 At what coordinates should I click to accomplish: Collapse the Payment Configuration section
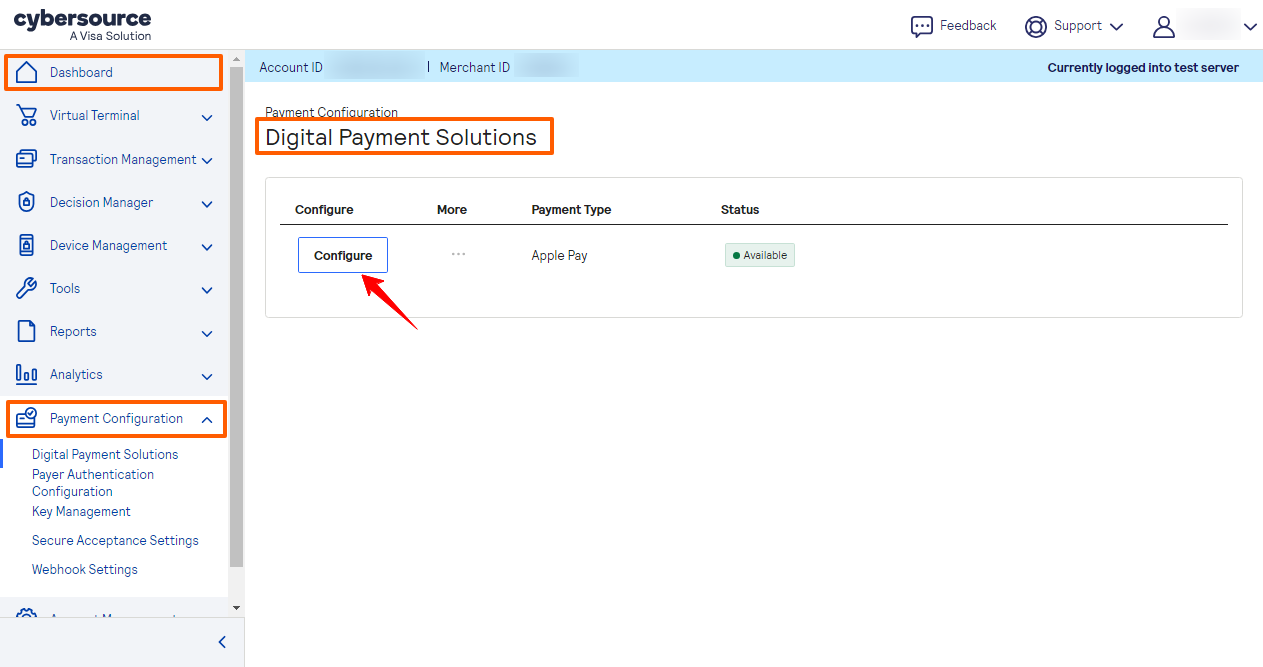(x=207, y=419)
